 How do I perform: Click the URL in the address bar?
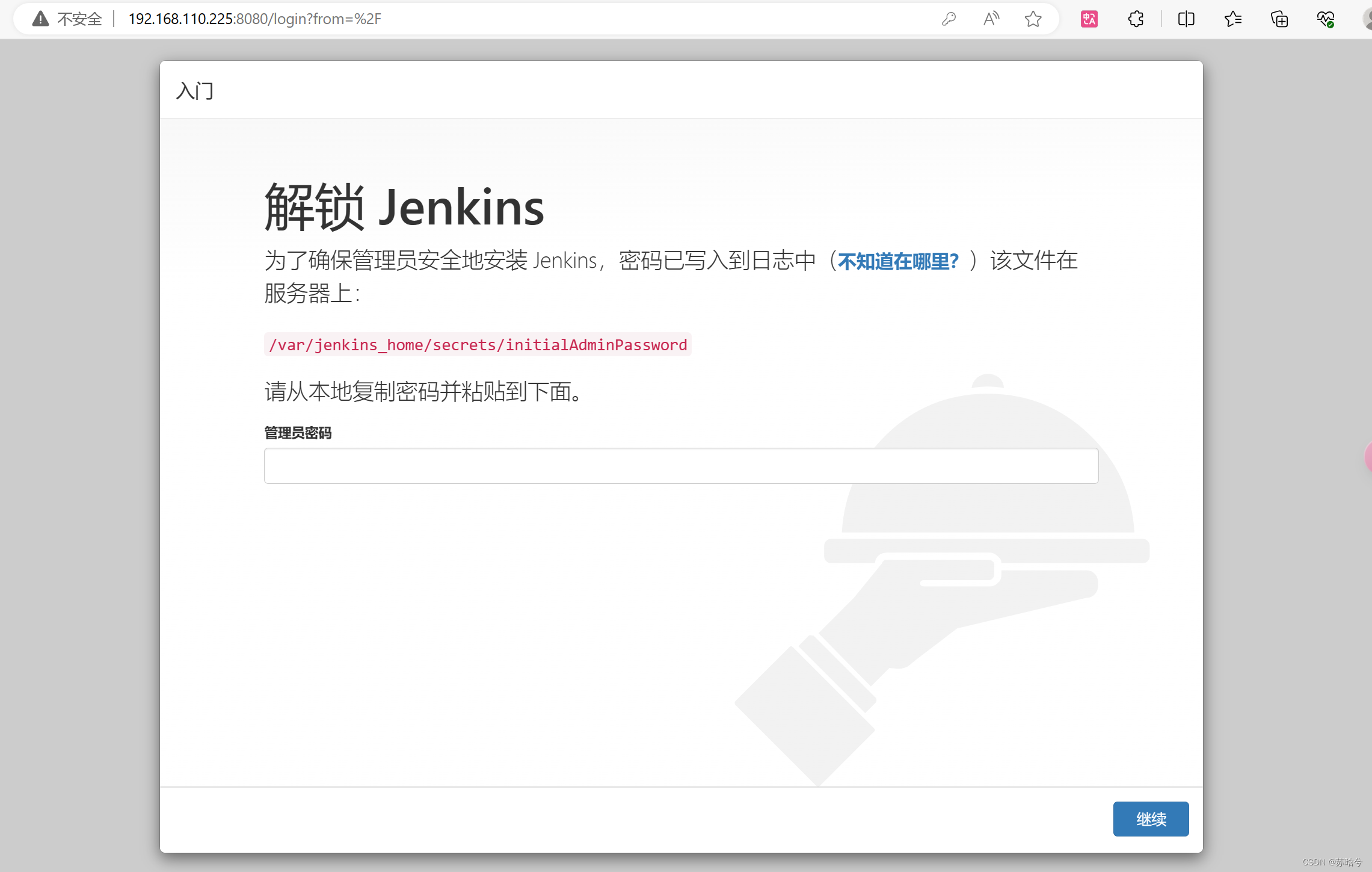[x=254, y=19]
